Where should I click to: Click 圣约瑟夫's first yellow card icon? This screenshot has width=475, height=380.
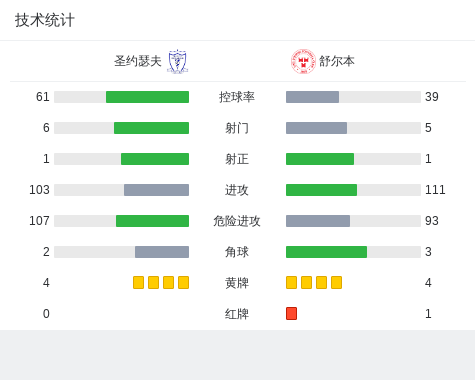(138, 282)
